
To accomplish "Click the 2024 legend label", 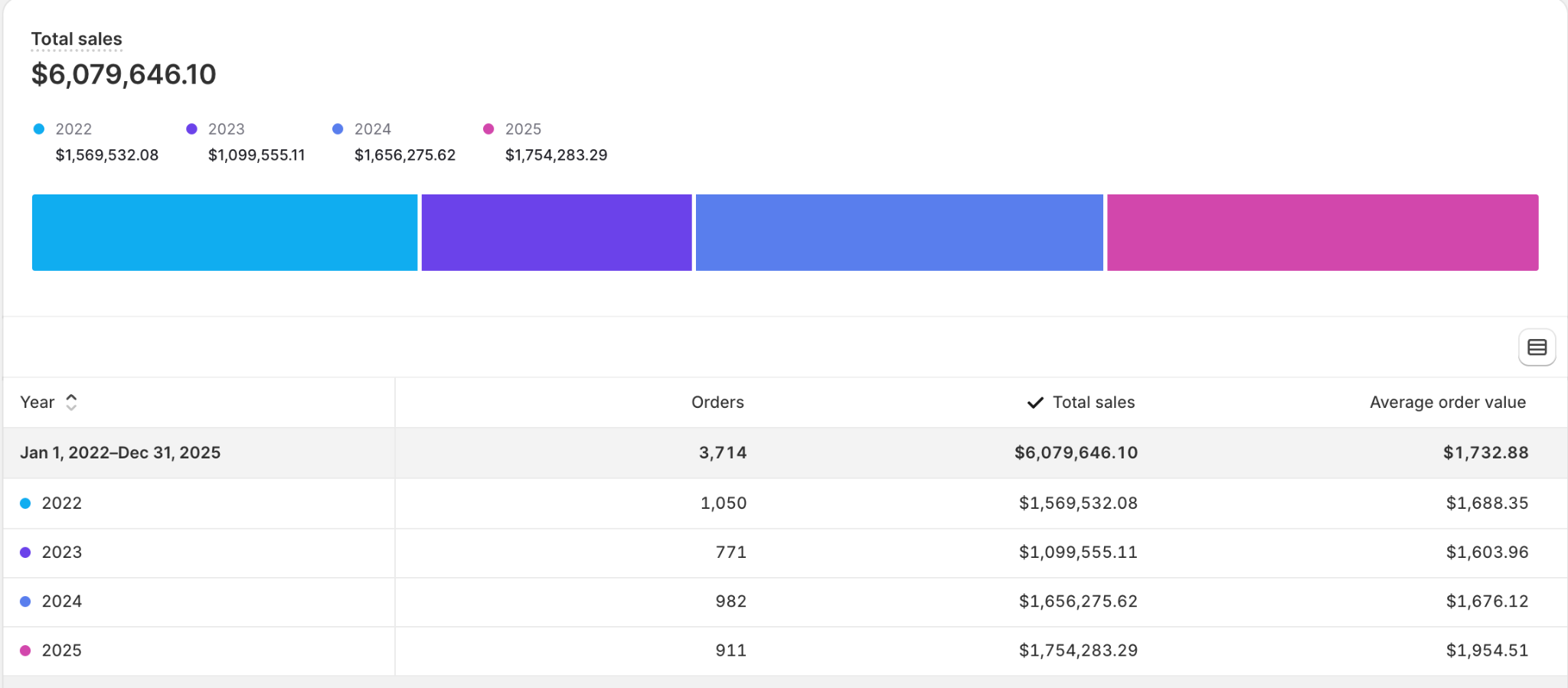I will click(373, 129).
